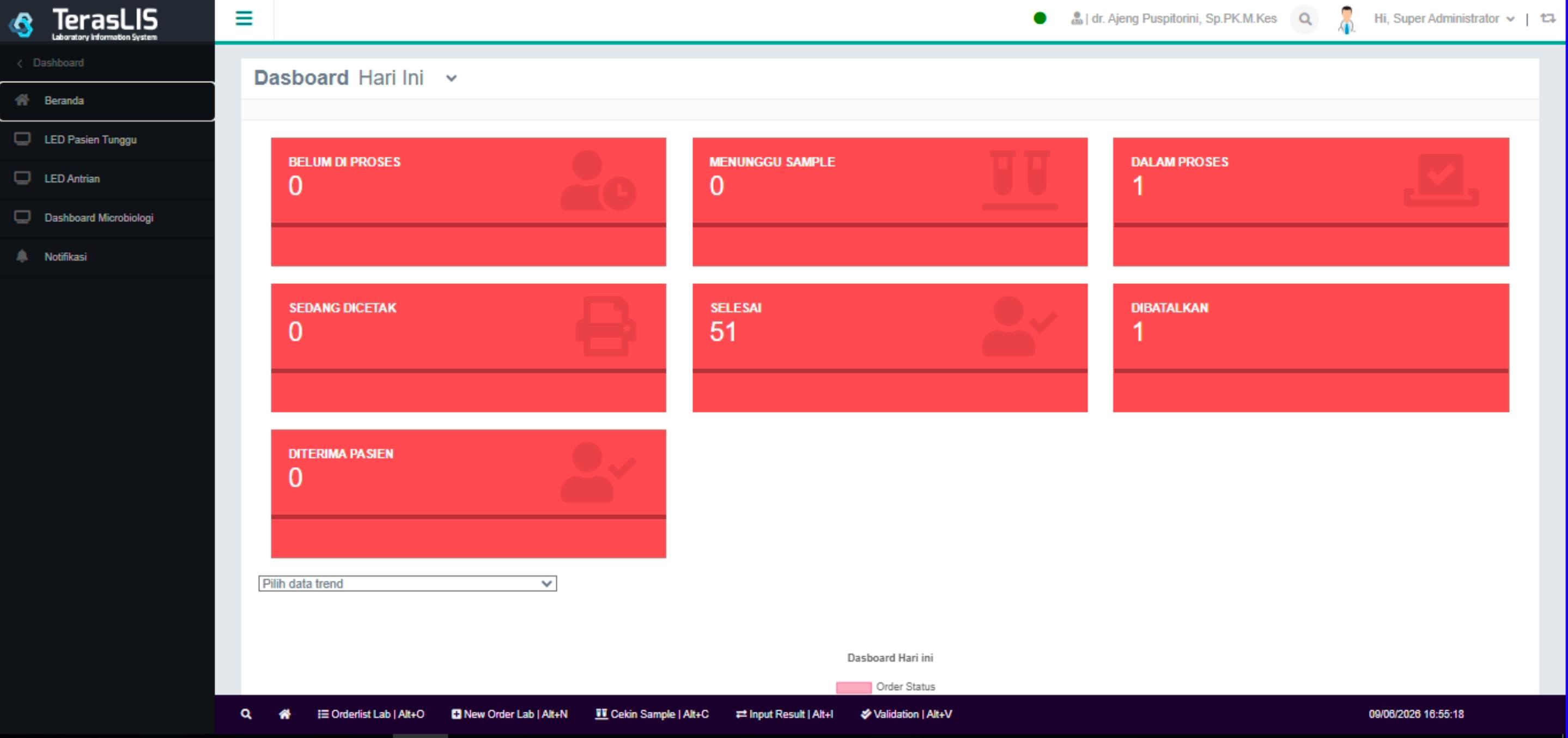This screenshot has width=1568, height=738.
Task: Click the date and time in bottom bar
Action: coord(1416,713)
